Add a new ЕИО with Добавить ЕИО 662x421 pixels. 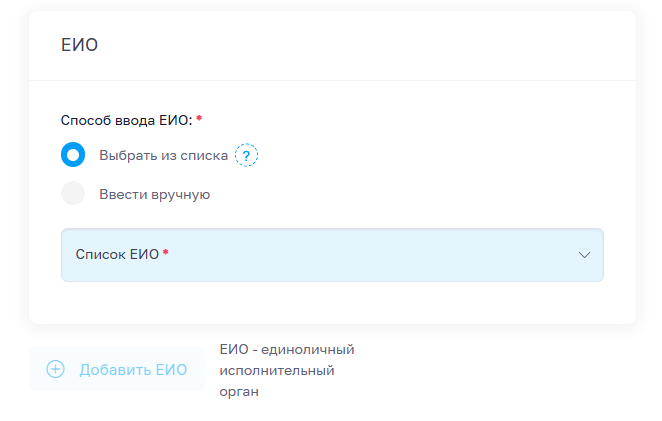tap(117, 369)
